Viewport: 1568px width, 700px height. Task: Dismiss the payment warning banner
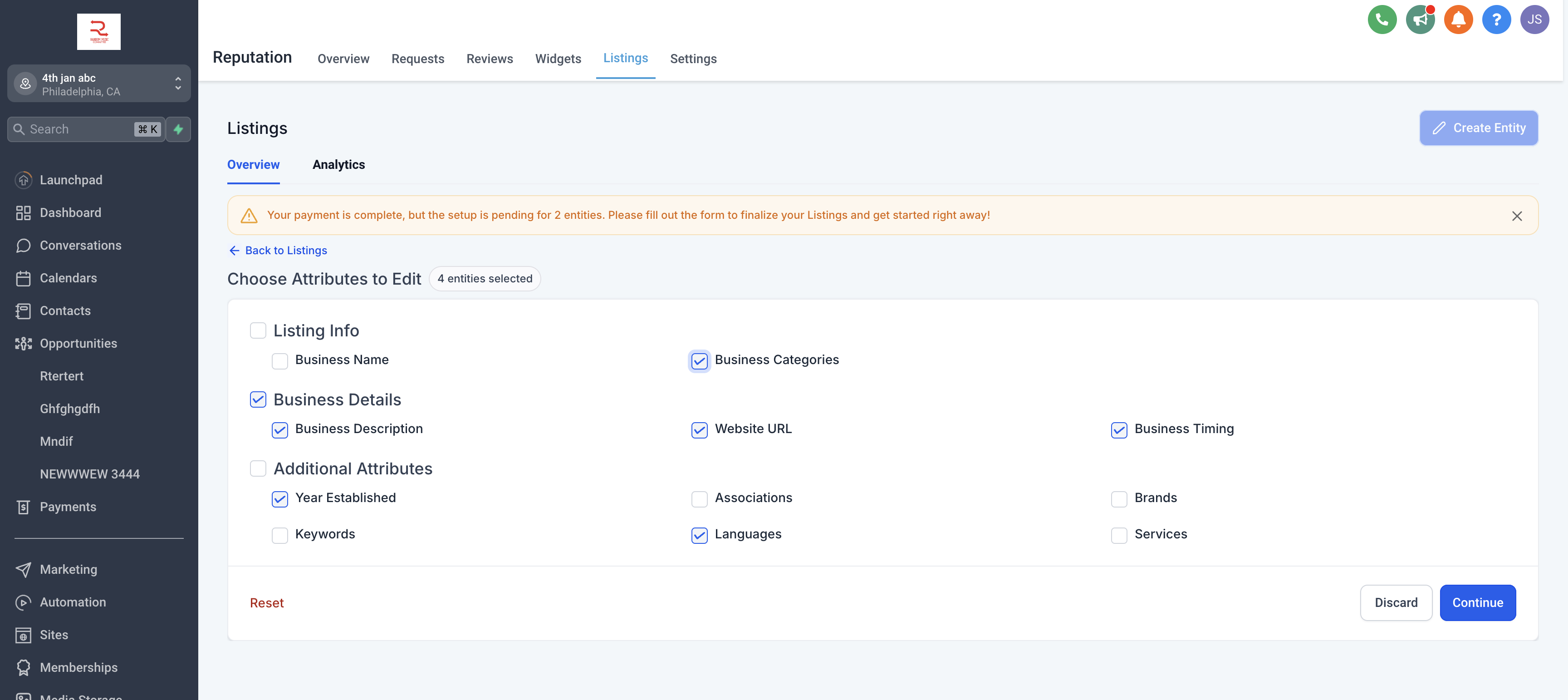(x=1516, y=216)
